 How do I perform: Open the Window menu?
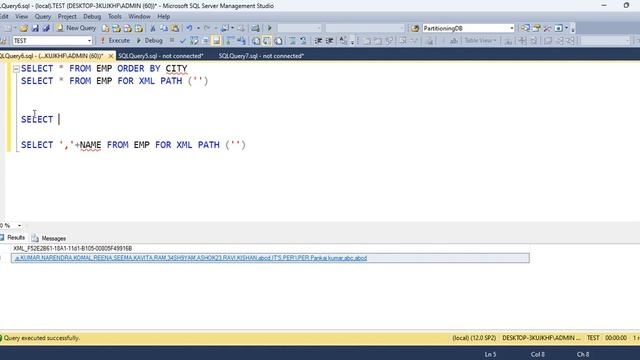pyautogui.click(x=139, y=17)
